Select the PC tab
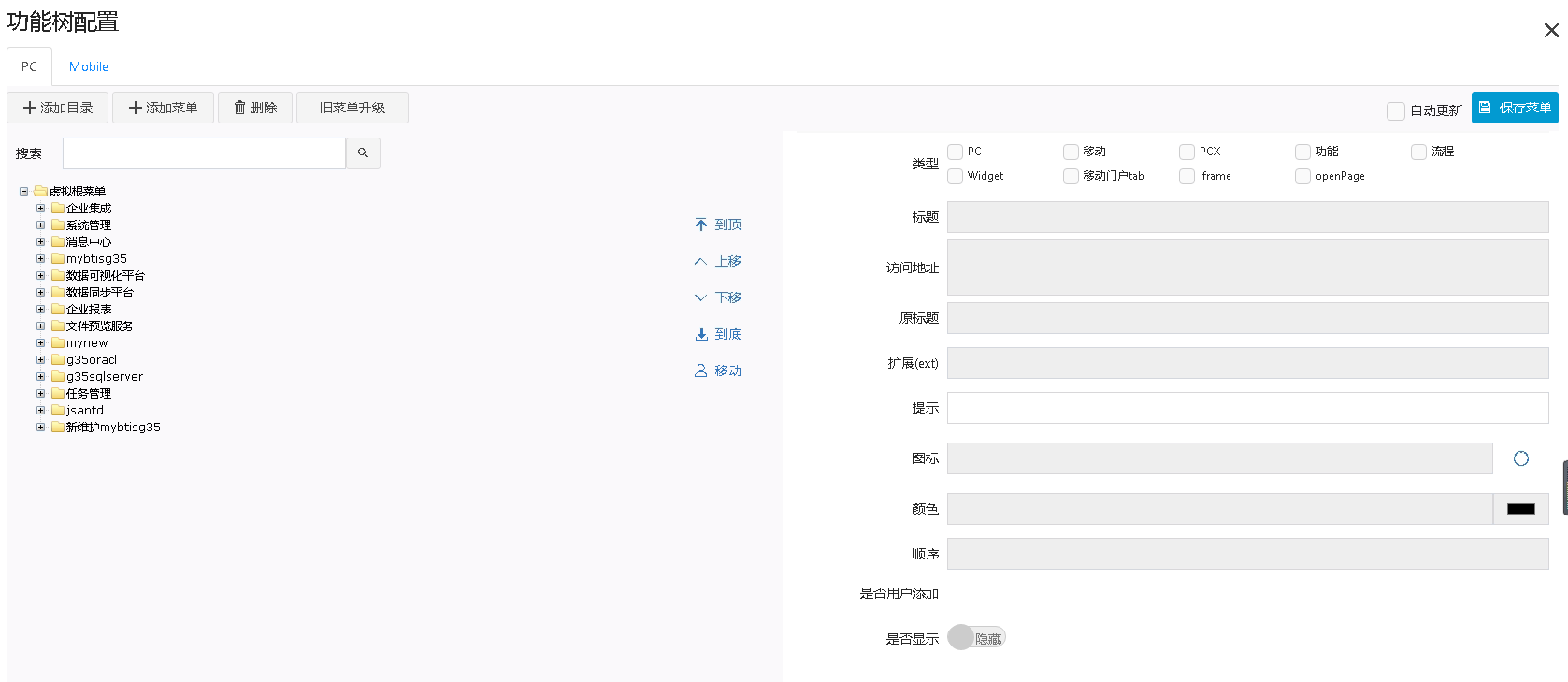The image size is (1568, 682). [x=29, y=67]
